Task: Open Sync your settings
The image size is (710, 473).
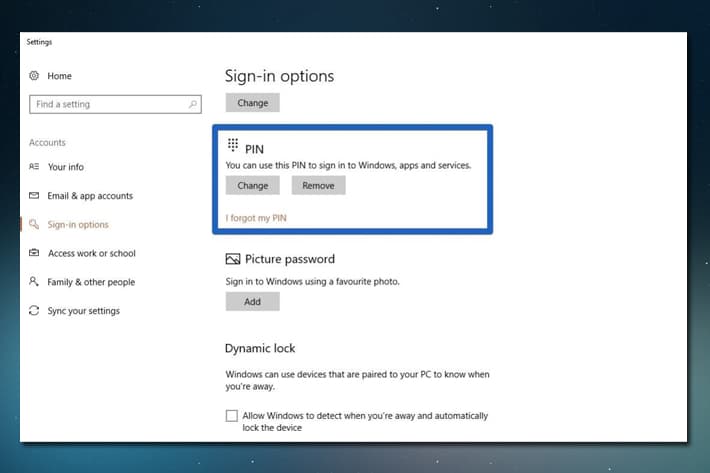Action: pyautogui.click(x=84, y=311)
